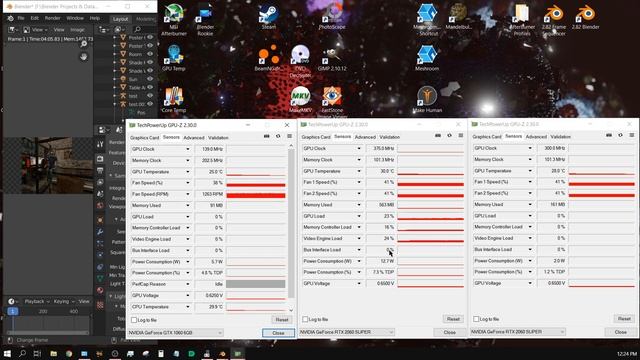640x360 pixels.
Task: Click the pan hand gizmo in Blender image editor
Action: 84,57
